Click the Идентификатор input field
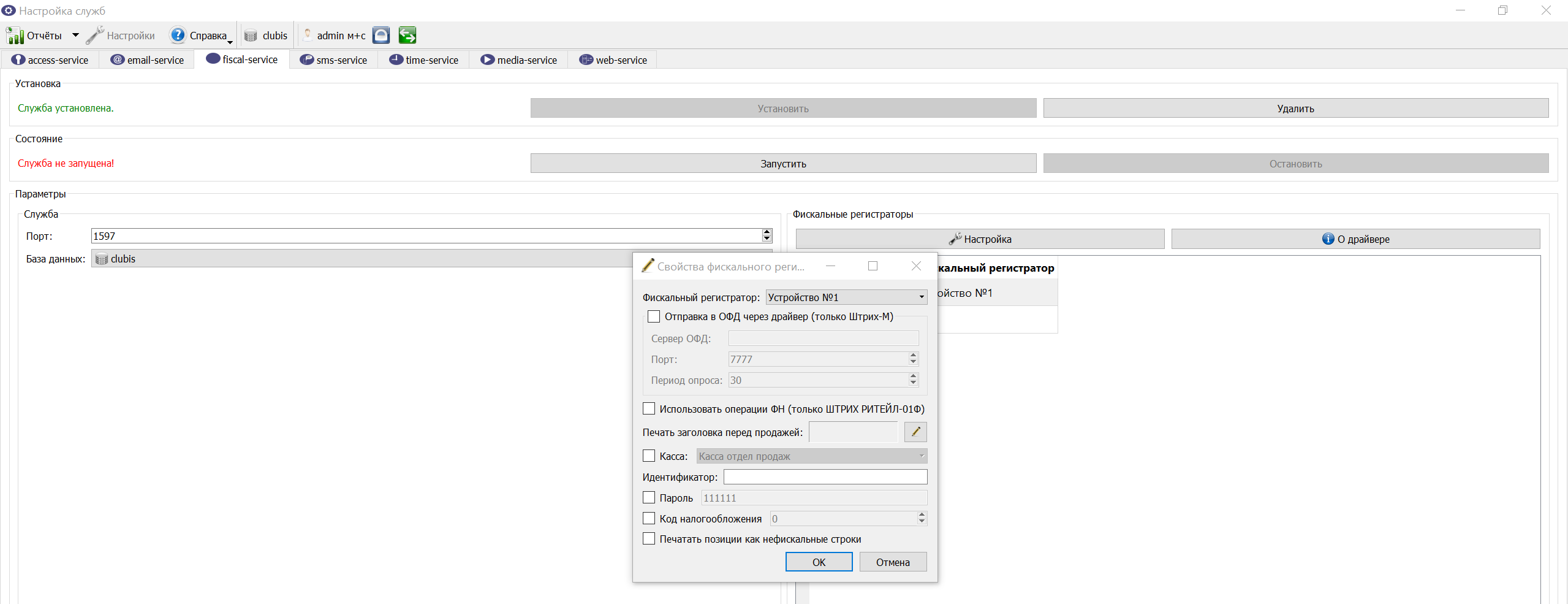Viewport: 1568px width, 604px height. 825,476
